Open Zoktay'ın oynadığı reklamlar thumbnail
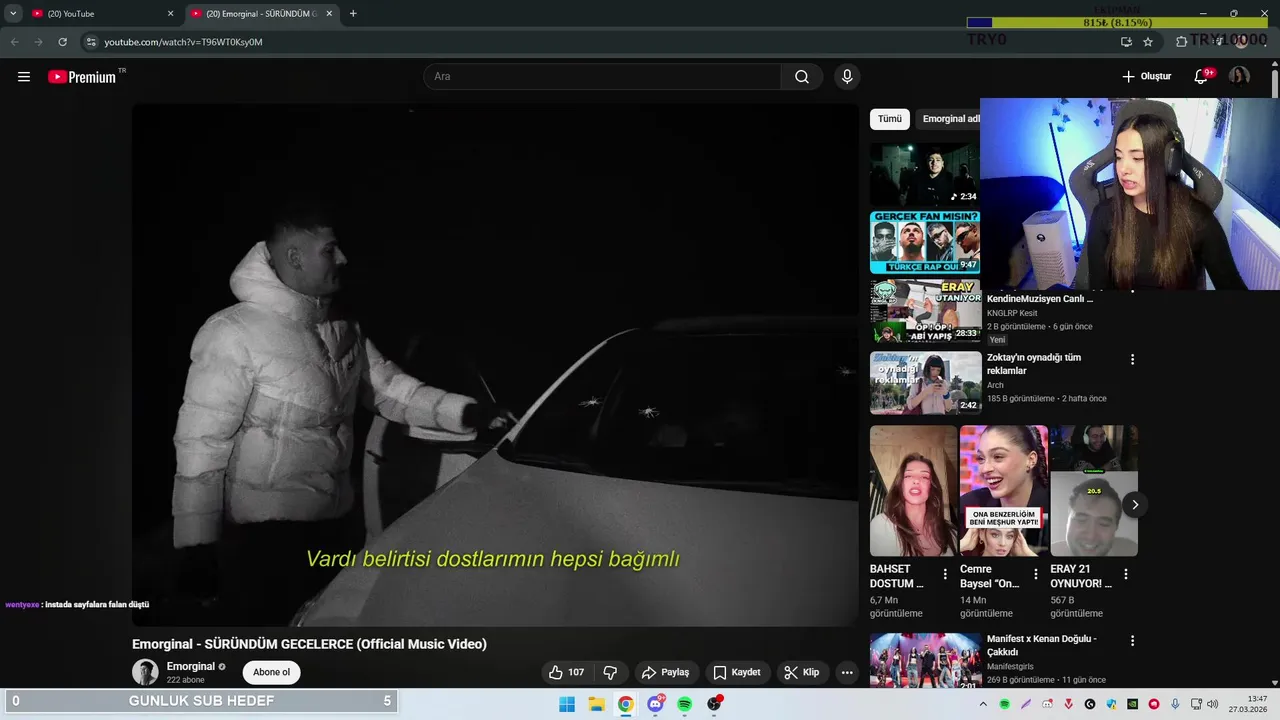 pos(925,383)
